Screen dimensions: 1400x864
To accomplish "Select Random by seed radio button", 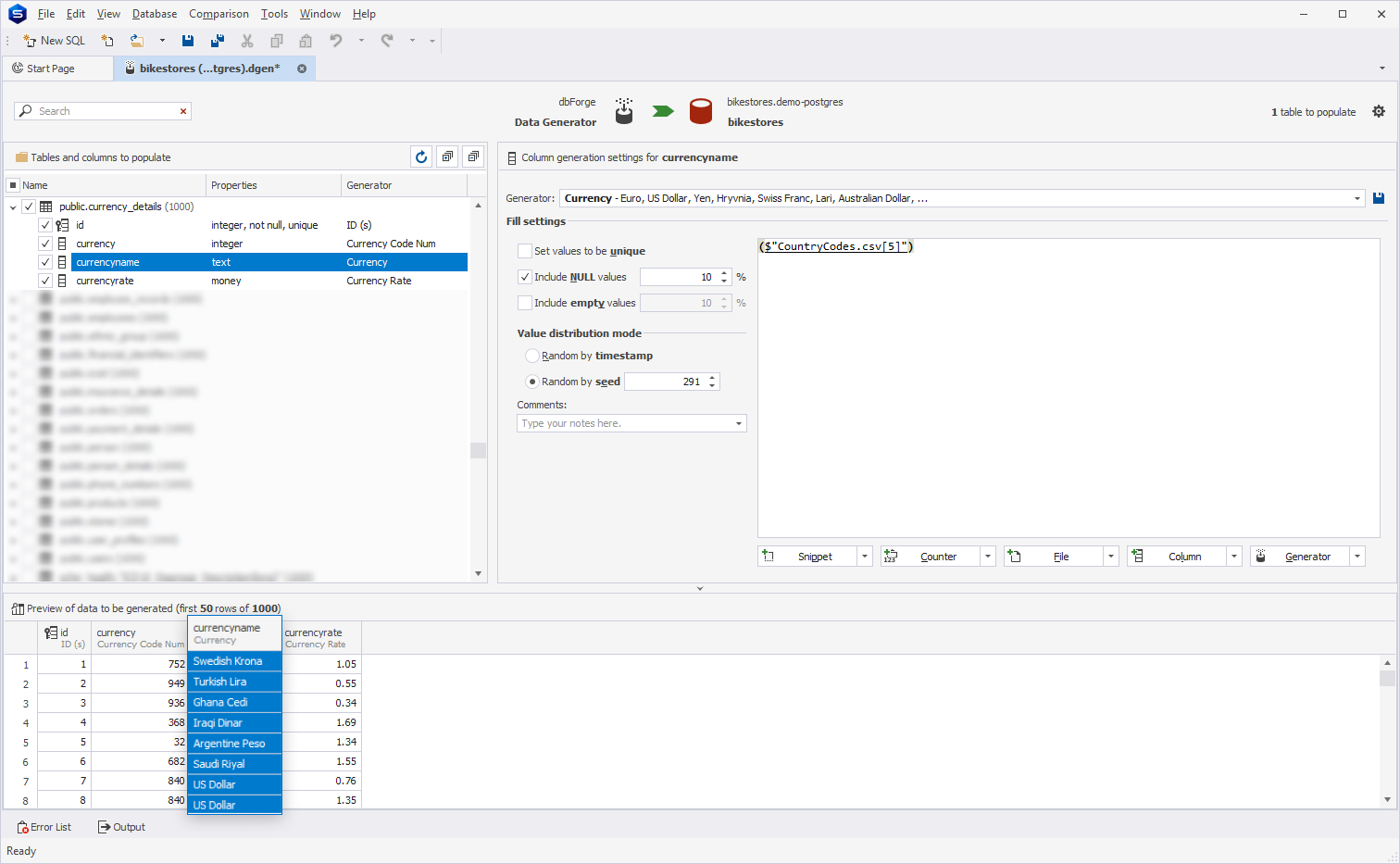I will 532,382.
